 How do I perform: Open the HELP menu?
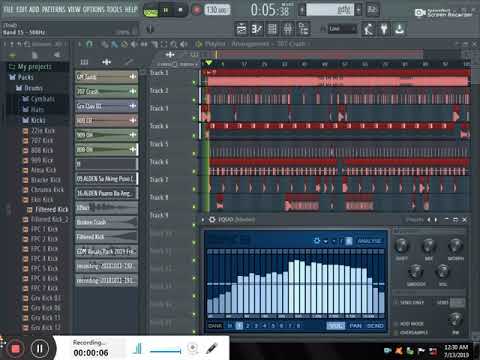click(x=131, y=9)
